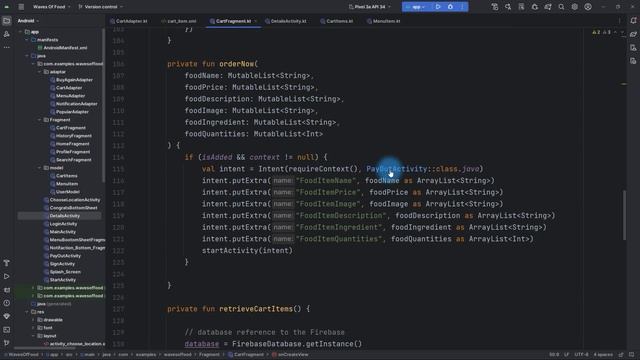The width and height of the screenshot is (640, 360).
Task: Run the app with the play button
Action: [x=438, y=7]
